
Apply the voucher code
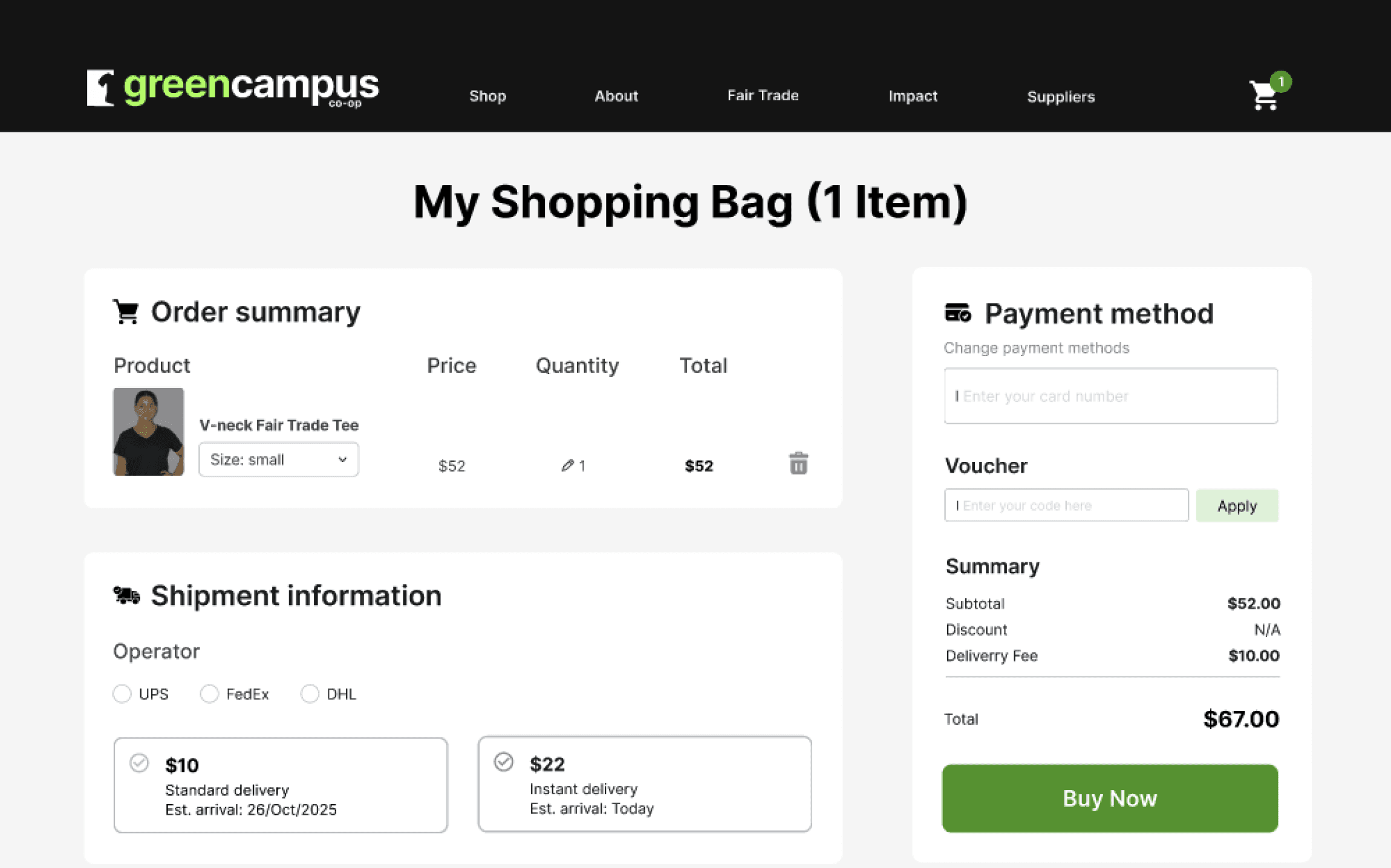[x=1236, y=505]
